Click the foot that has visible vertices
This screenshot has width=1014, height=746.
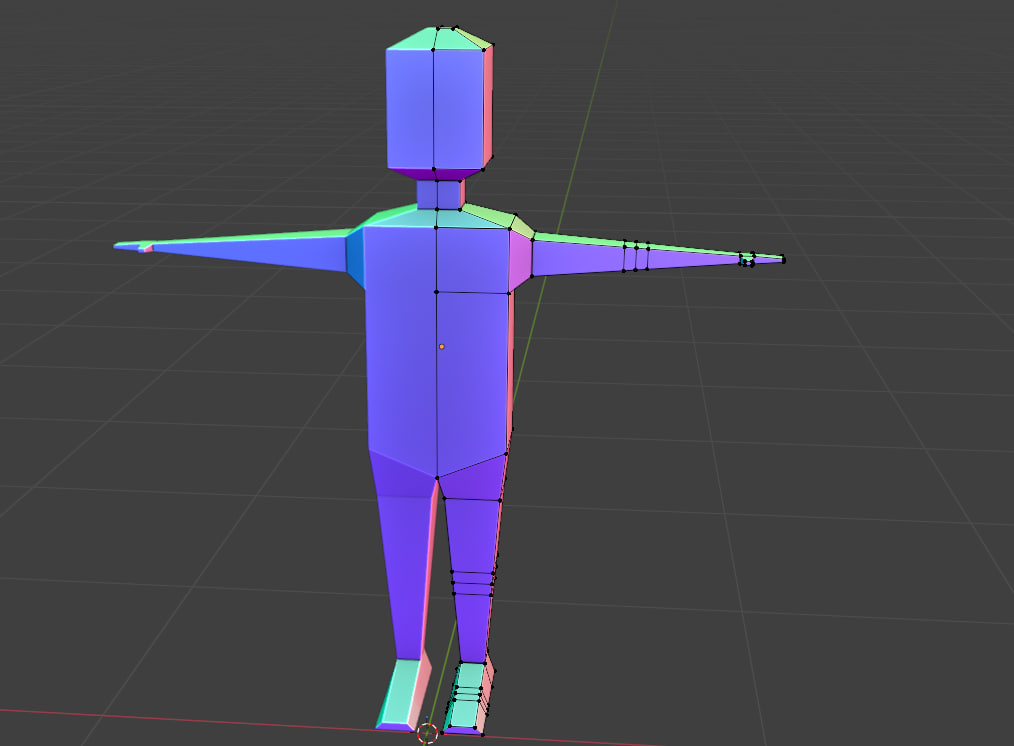click(466, 695)
